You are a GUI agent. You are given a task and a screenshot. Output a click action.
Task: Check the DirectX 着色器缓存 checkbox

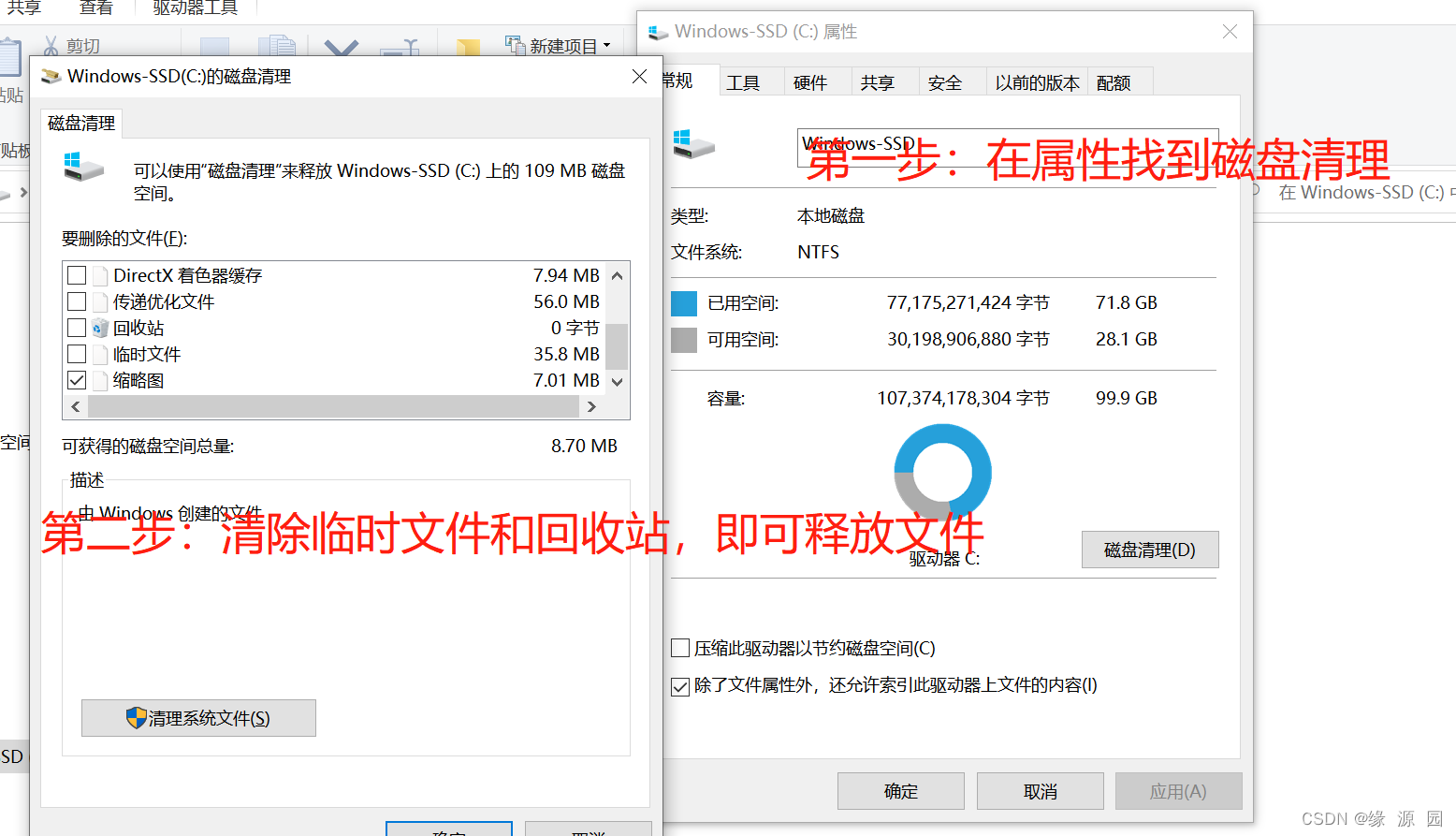click(77, 275)
